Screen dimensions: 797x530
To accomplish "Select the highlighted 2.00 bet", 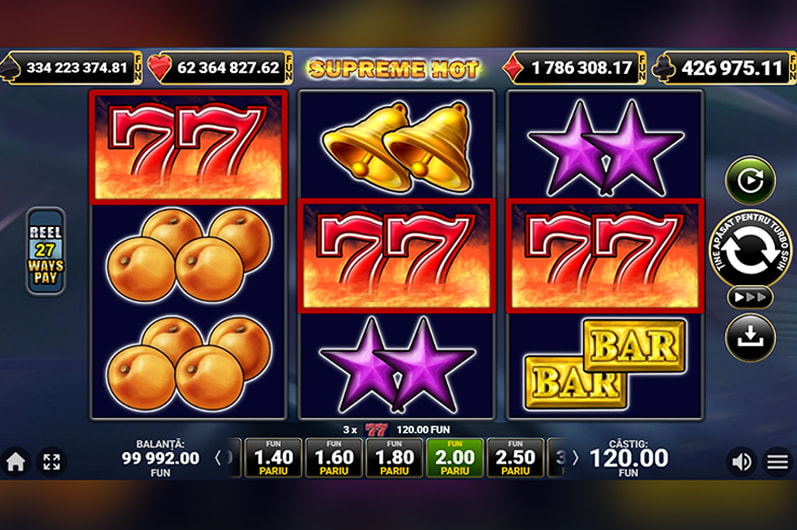I will pyautogui.click(x=455, y=458).
